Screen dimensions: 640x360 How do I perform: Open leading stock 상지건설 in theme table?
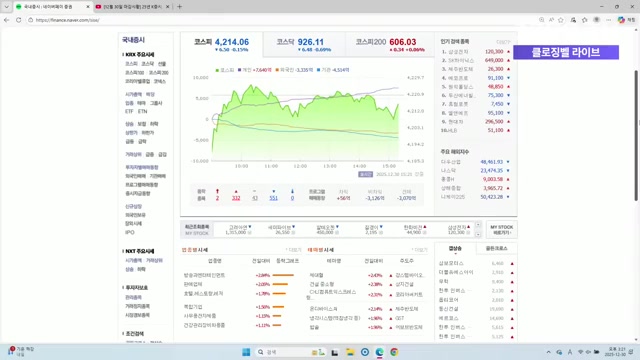point(404,284)
